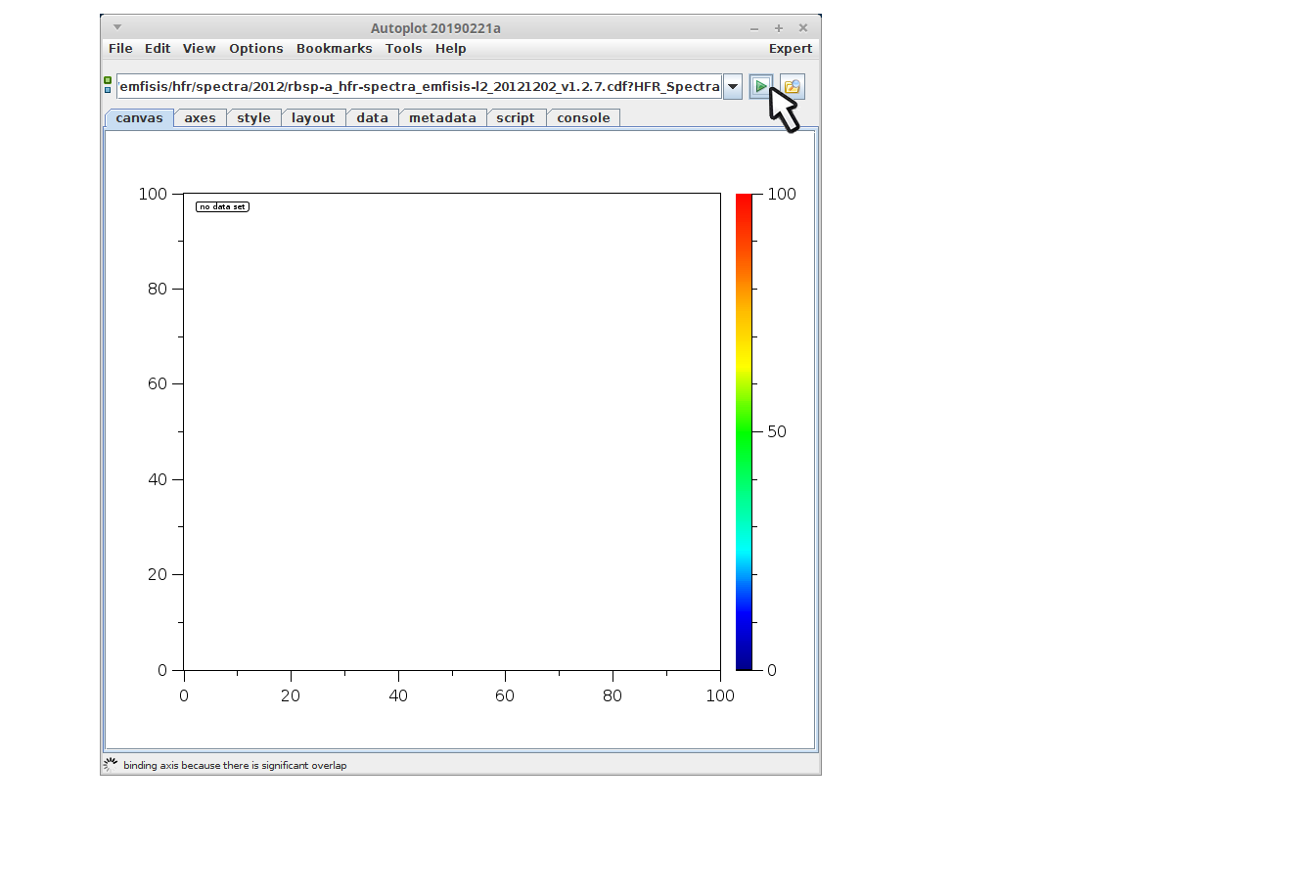Go to the layout tab
Viewport: 1316px width, 896px height.
coord(313,118)
